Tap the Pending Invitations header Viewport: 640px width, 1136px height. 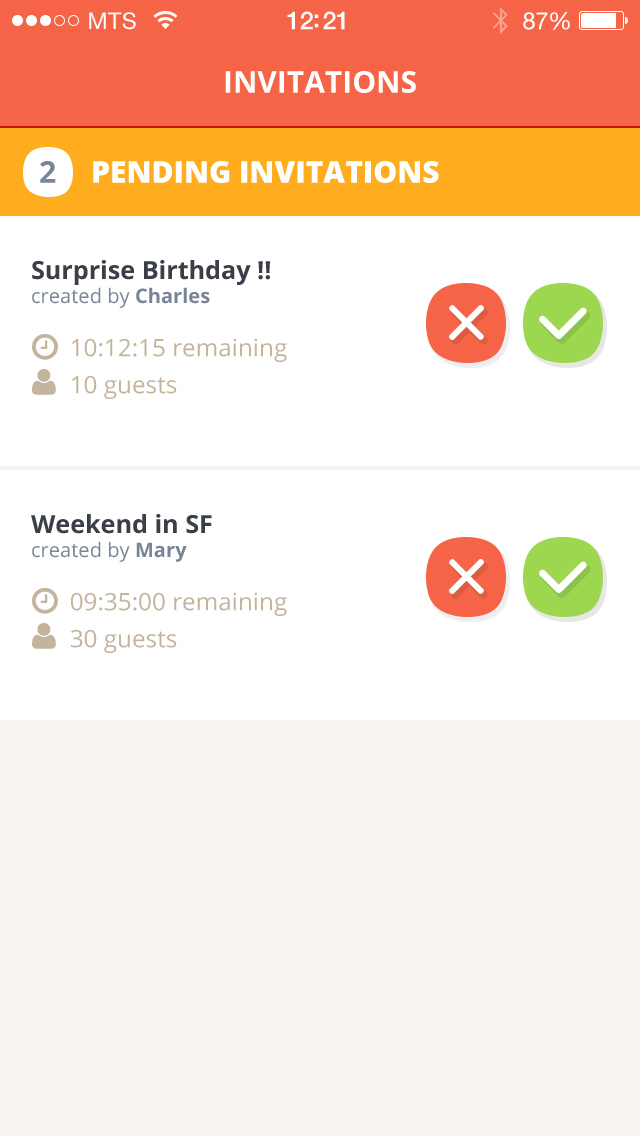[265, 172]
